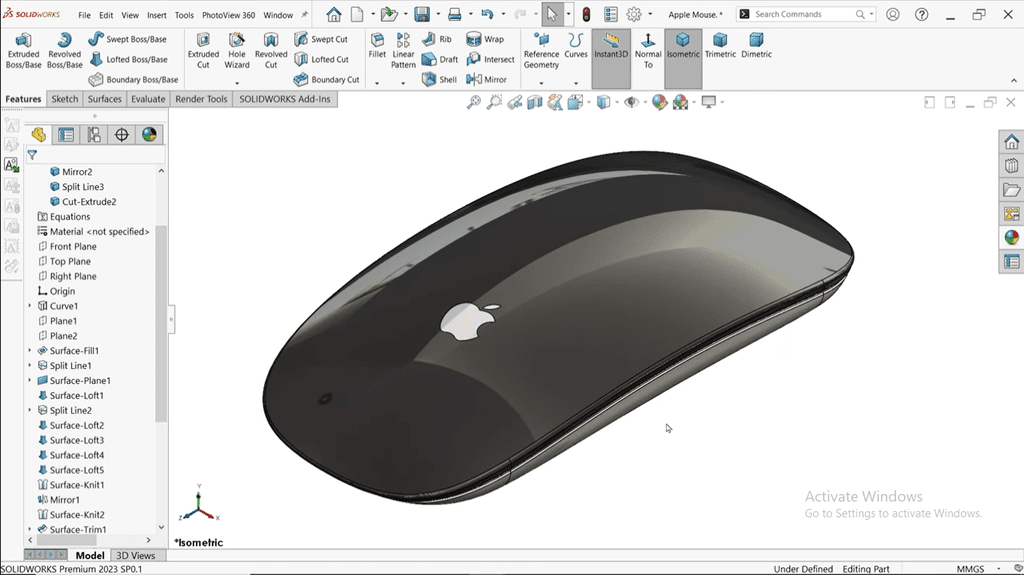The image size is (1024, 575).
Task: Open the Linear Pattern dropdown arrow
Action: (403, 83)
